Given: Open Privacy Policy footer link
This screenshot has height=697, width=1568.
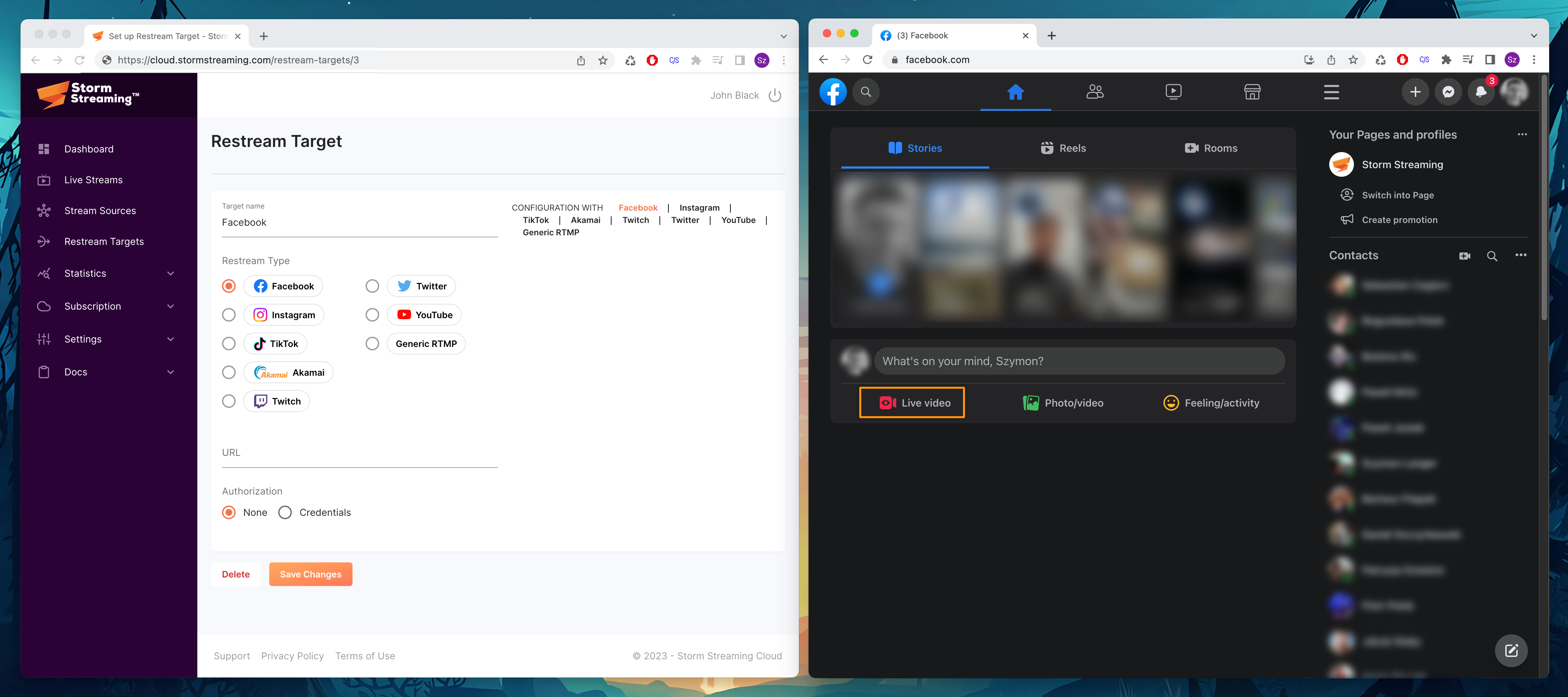Looking at the screenshot, I should click(x=292, y=656).
